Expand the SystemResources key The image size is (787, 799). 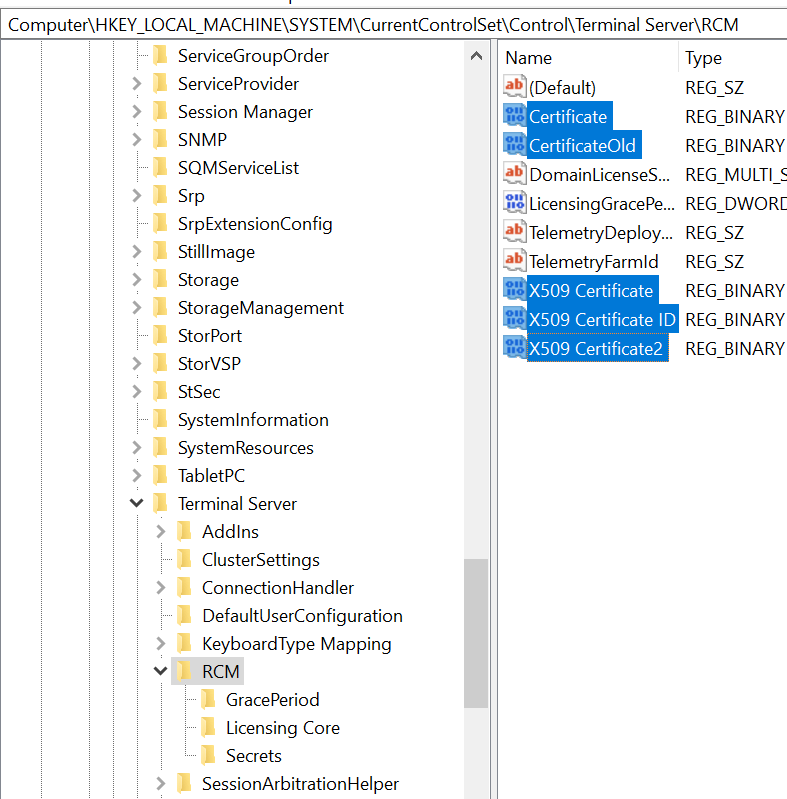tap(137, 448)
